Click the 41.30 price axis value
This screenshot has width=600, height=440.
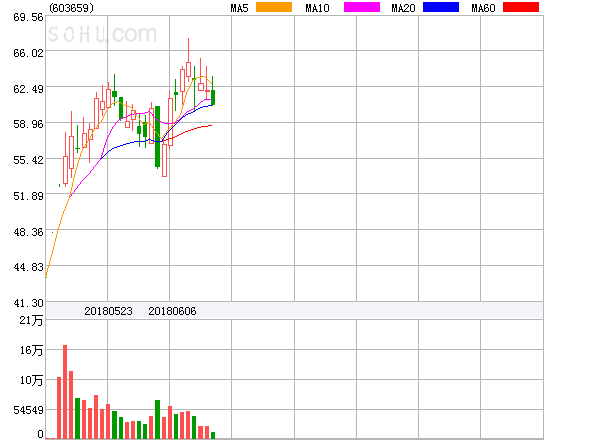[28, 303]
